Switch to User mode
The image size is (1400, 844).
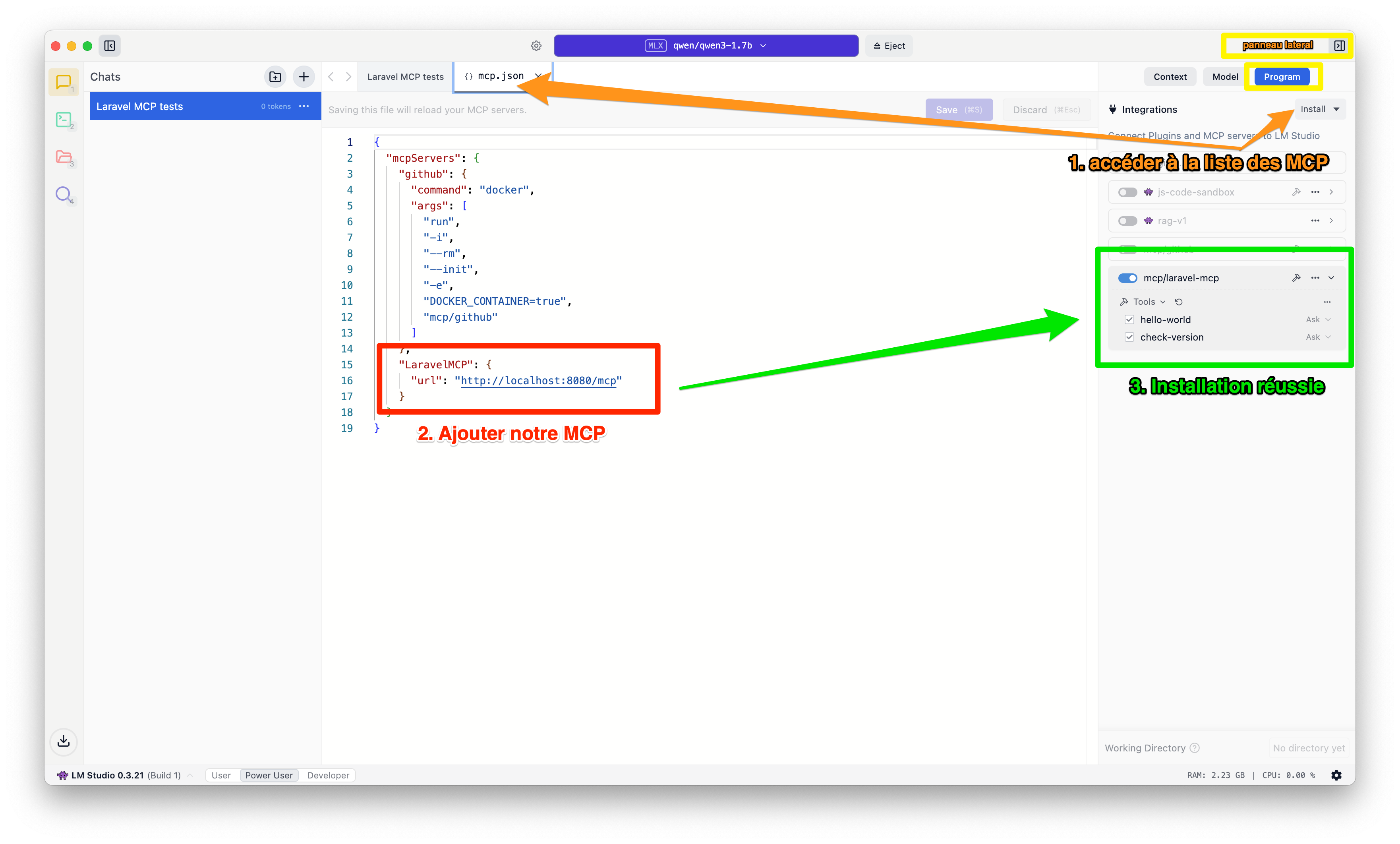(221, 775)
